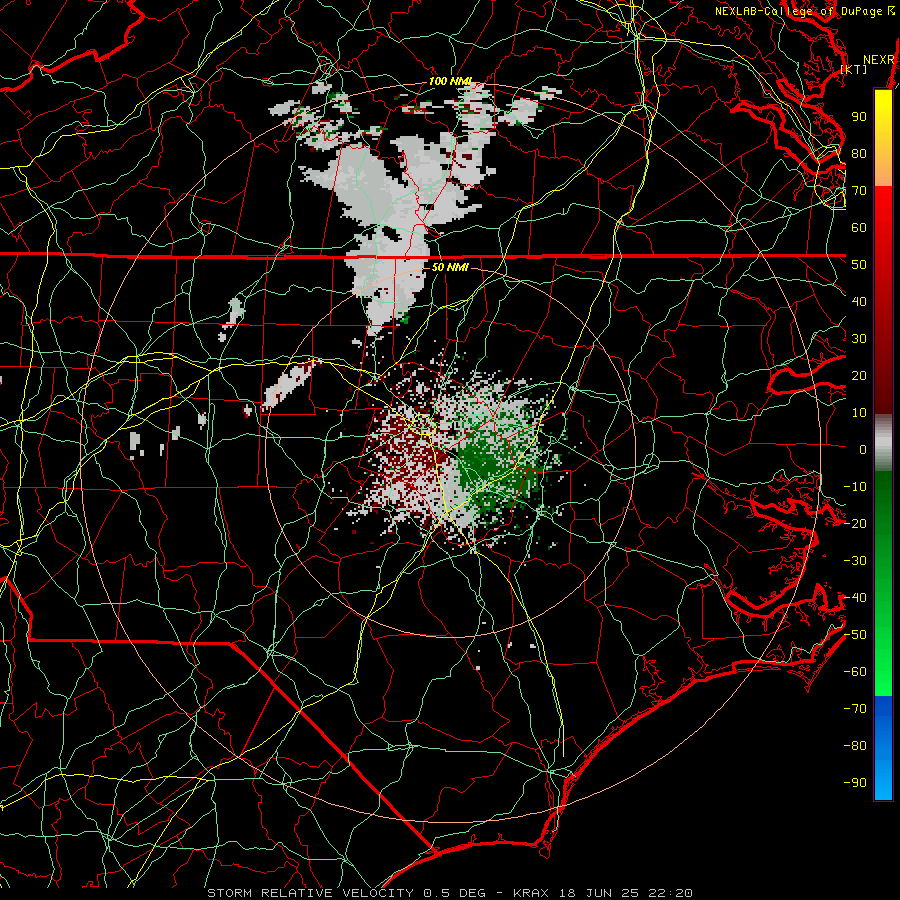Click the "-50" scale value
900x900 pixels.
tap(855, 635)
